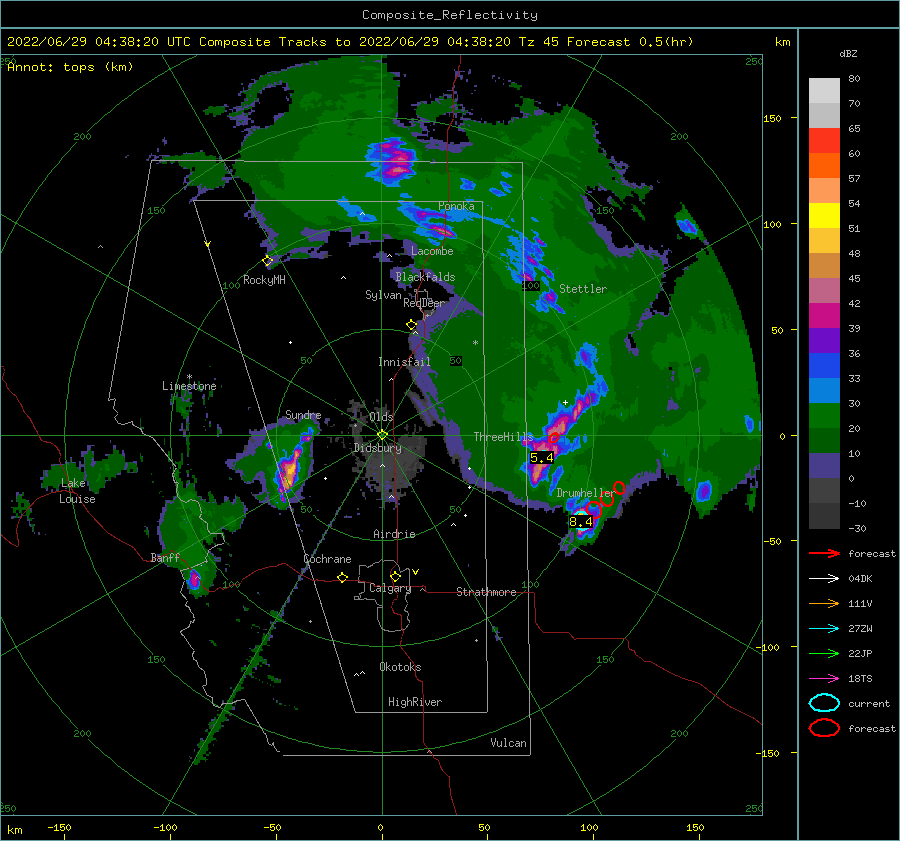Click the Blackfalds city label
900x841 pixels.
(425, 277)
